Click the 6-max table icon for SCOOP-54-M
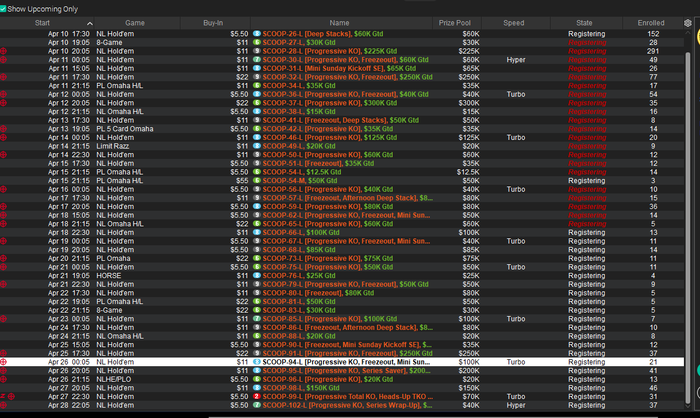The width and height of the screenshot is (700, 418). click(x=257, y=181)
